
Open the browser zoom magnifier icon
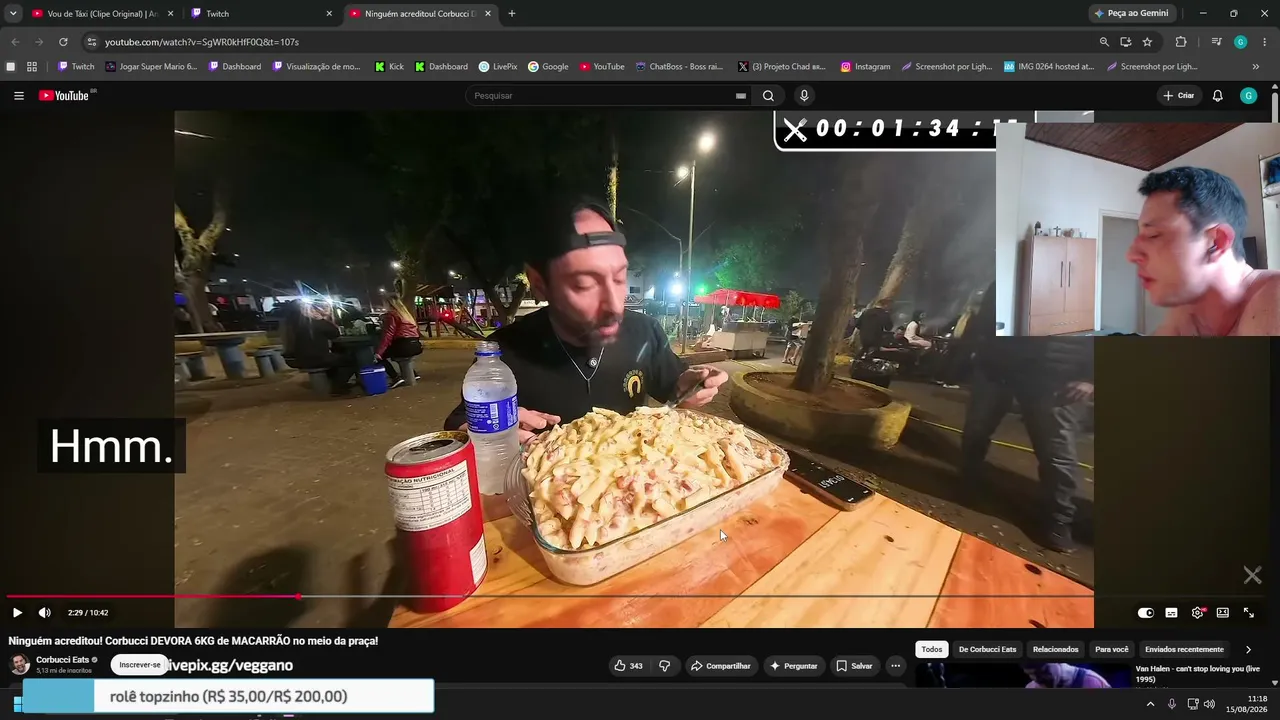[x=1104, y=42]
